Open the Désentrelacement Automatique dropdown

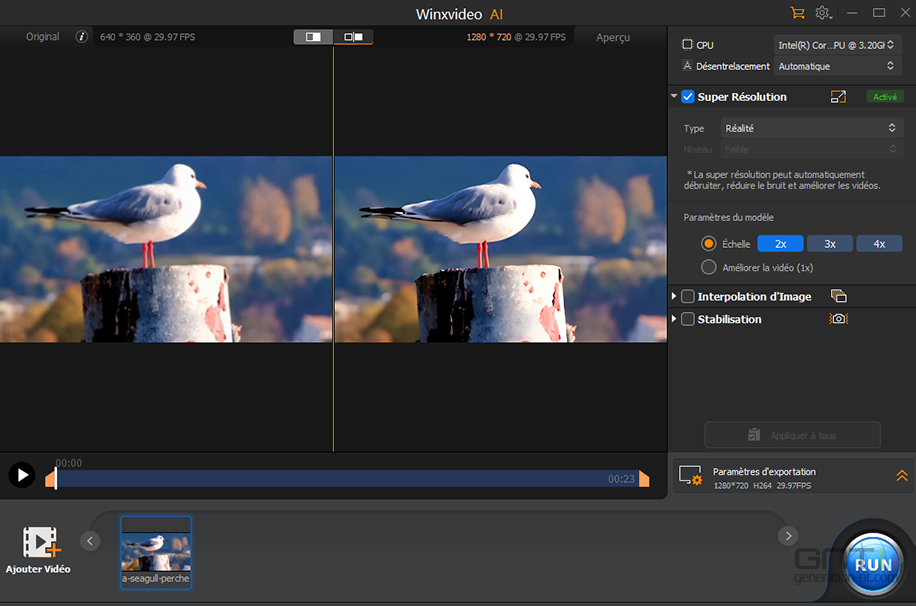coord(837,66)
